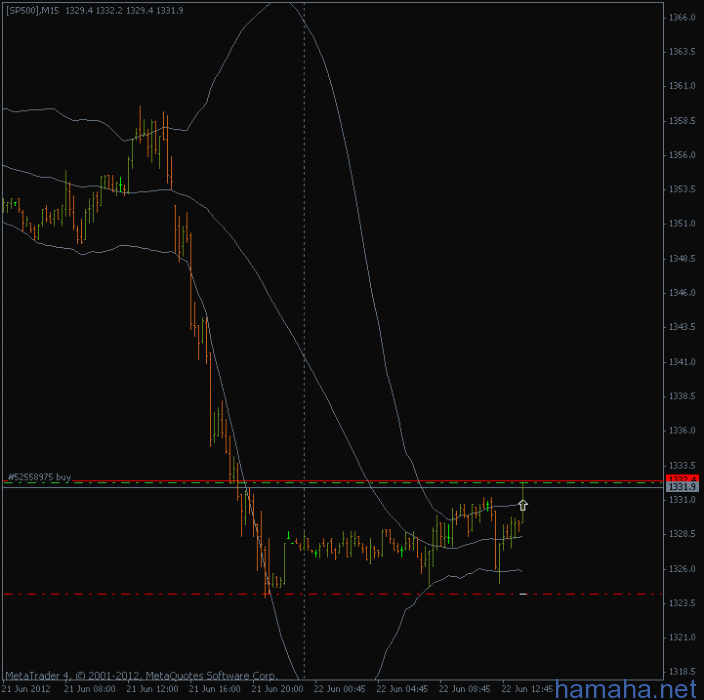Click the 21 Jun 2012 time label

pyautogui.click(x=26, y=689)
